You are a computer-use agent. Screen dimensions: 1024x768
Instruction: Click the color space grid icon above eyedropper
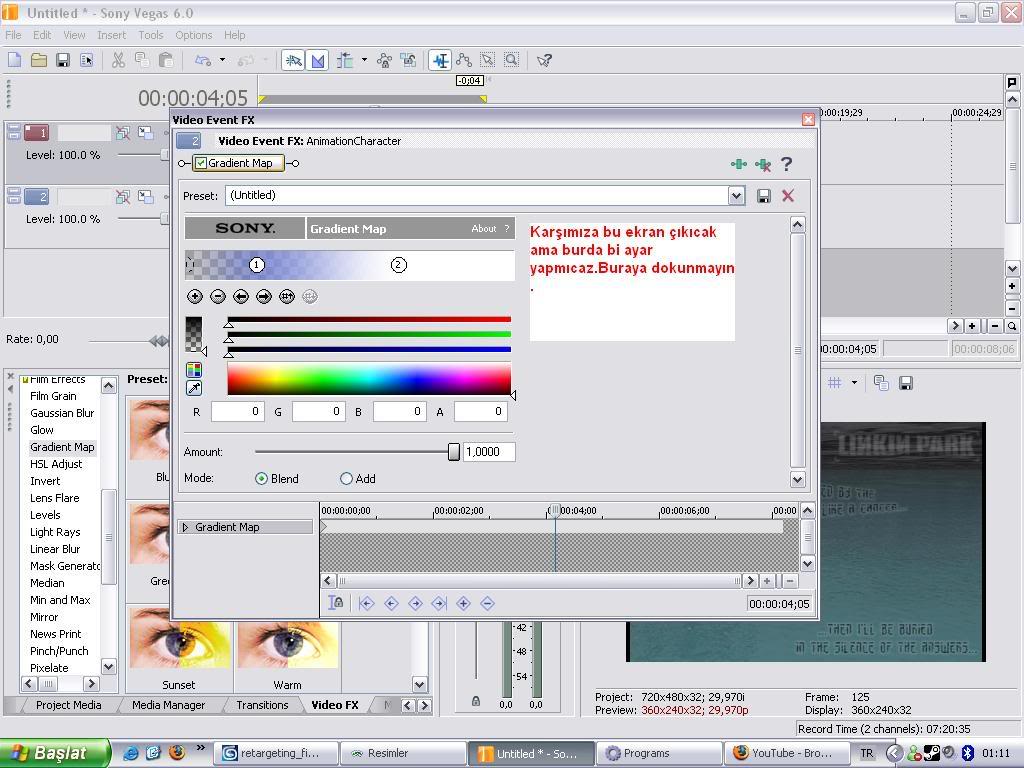(194, 370)
